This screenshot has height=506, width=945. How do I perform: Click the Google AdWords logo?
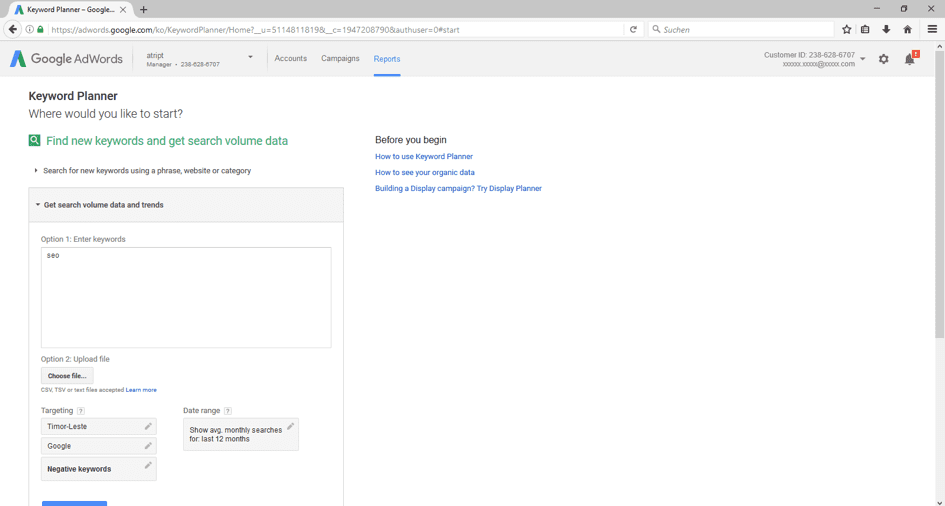coord(66,58)
